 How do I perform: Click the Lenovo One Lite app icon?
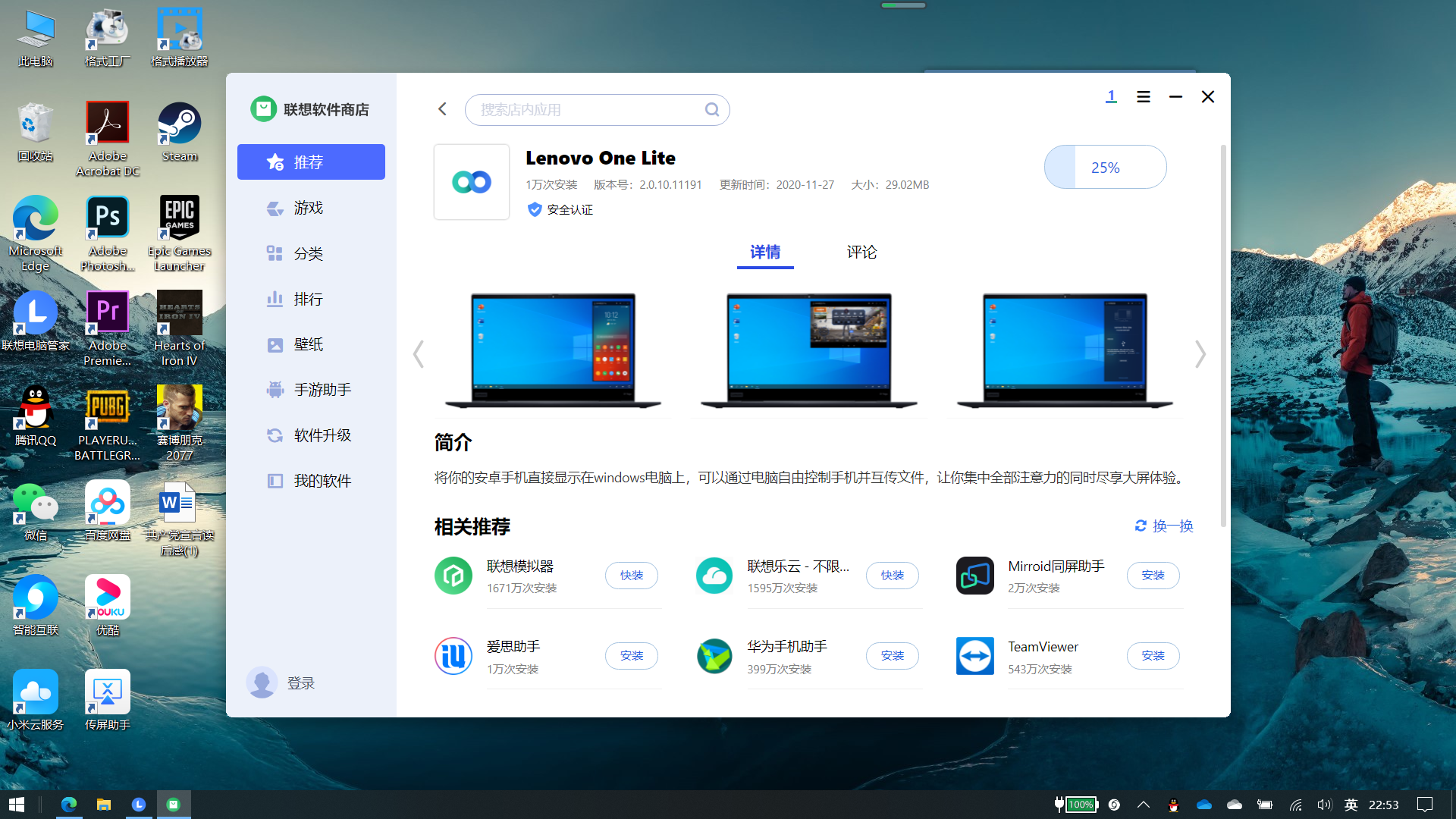pyautogui.click(x=472, y=182)
